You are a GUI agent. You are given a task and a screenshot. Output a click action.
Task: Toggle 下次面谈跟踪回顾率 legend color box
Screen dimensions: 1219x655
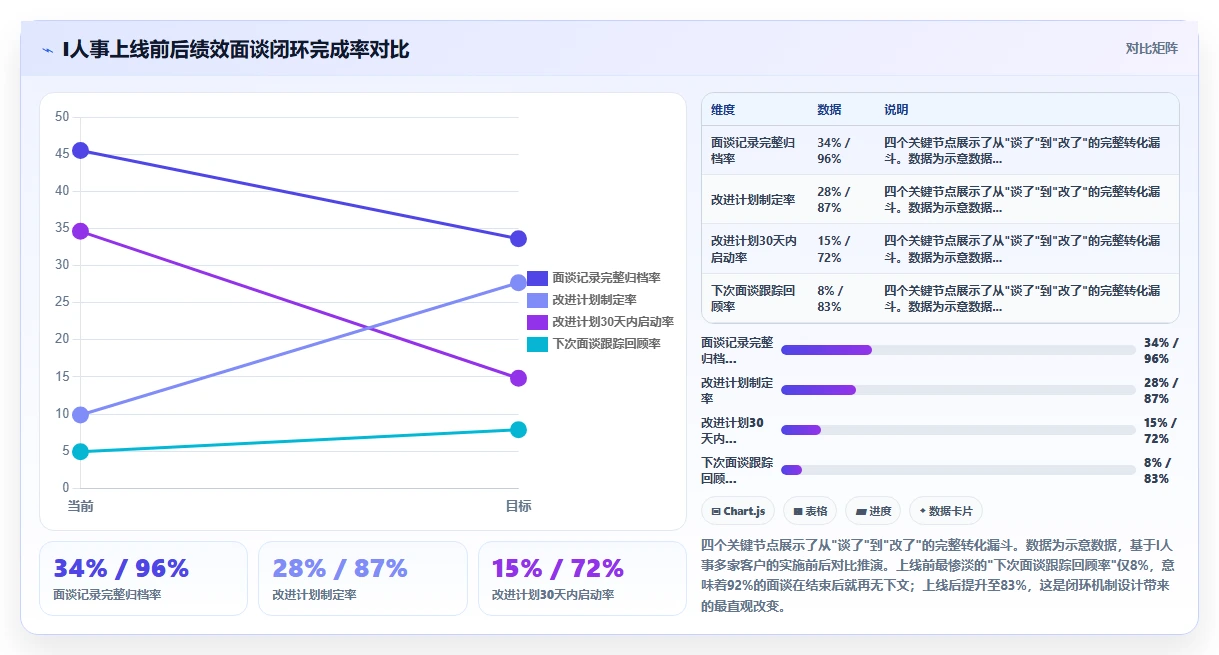point(537,344)
